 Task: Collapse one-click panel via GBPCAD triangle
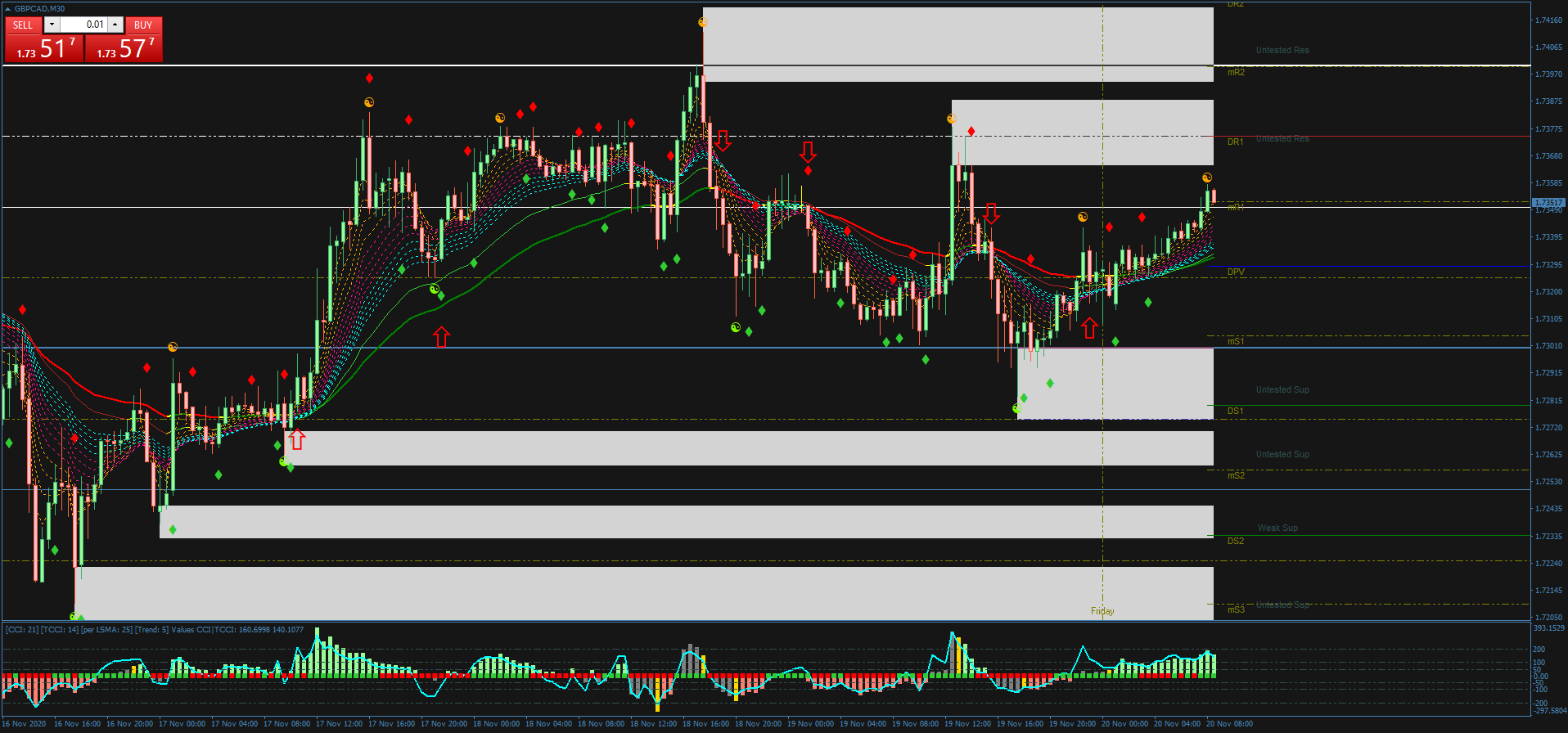click(8, 9)
